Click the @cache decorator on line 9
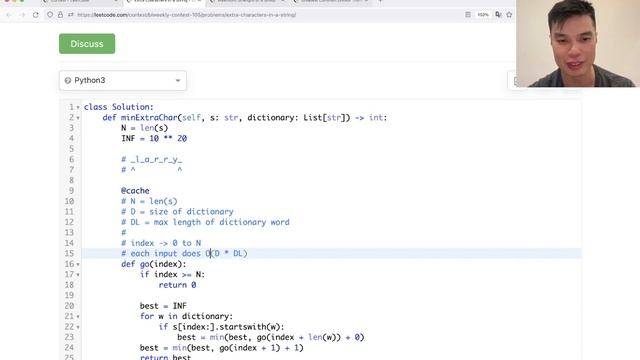Image resolution: width=640 pixels, height=360 pixels. (135, 191)
